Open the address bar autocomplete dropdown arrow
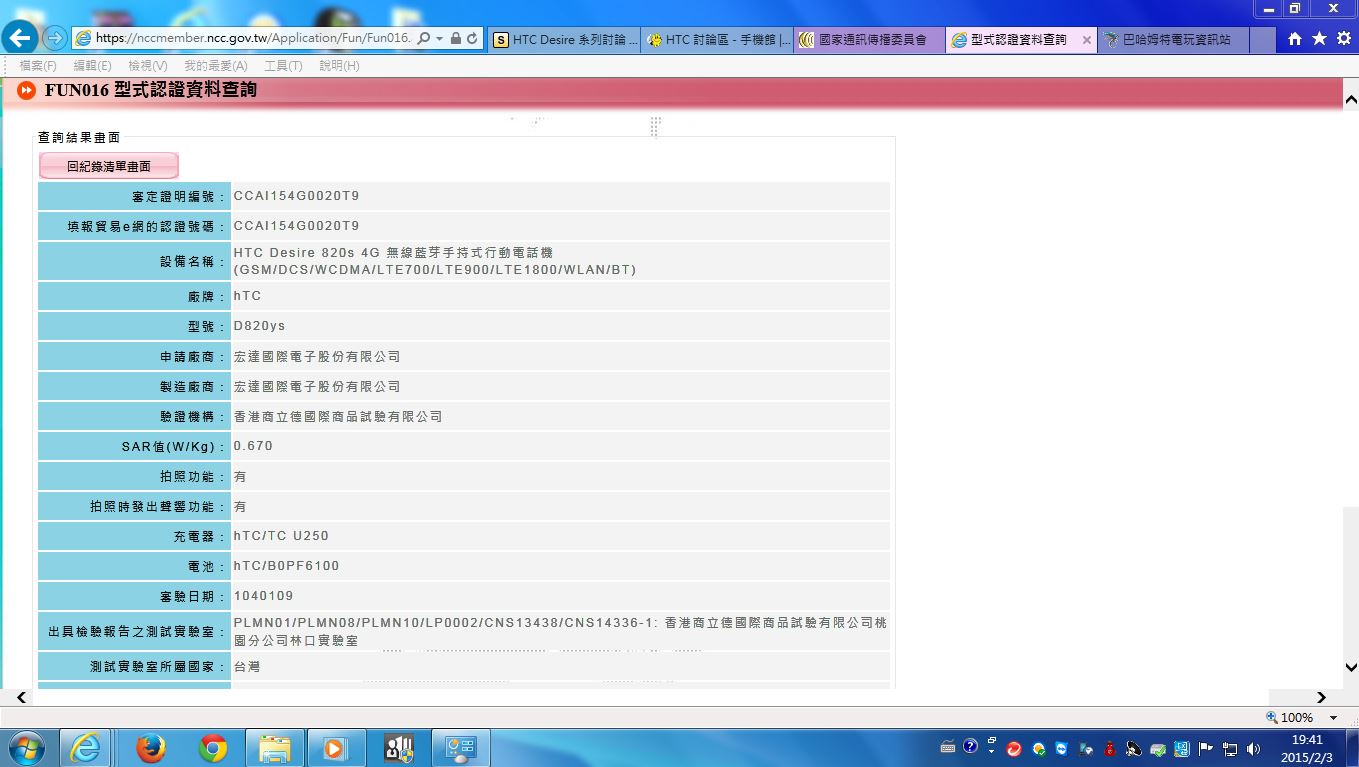1359x767 pixels. (x=439, y=39)
